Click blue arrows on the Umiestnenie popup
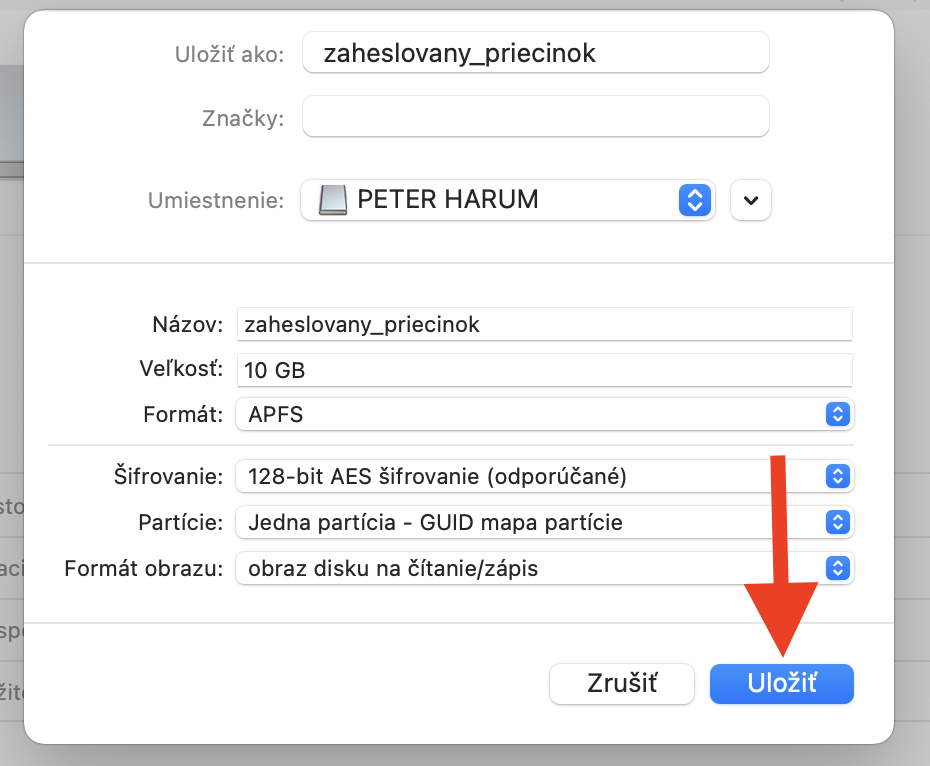Screen dimensions: 930x766 coord(694,200)
